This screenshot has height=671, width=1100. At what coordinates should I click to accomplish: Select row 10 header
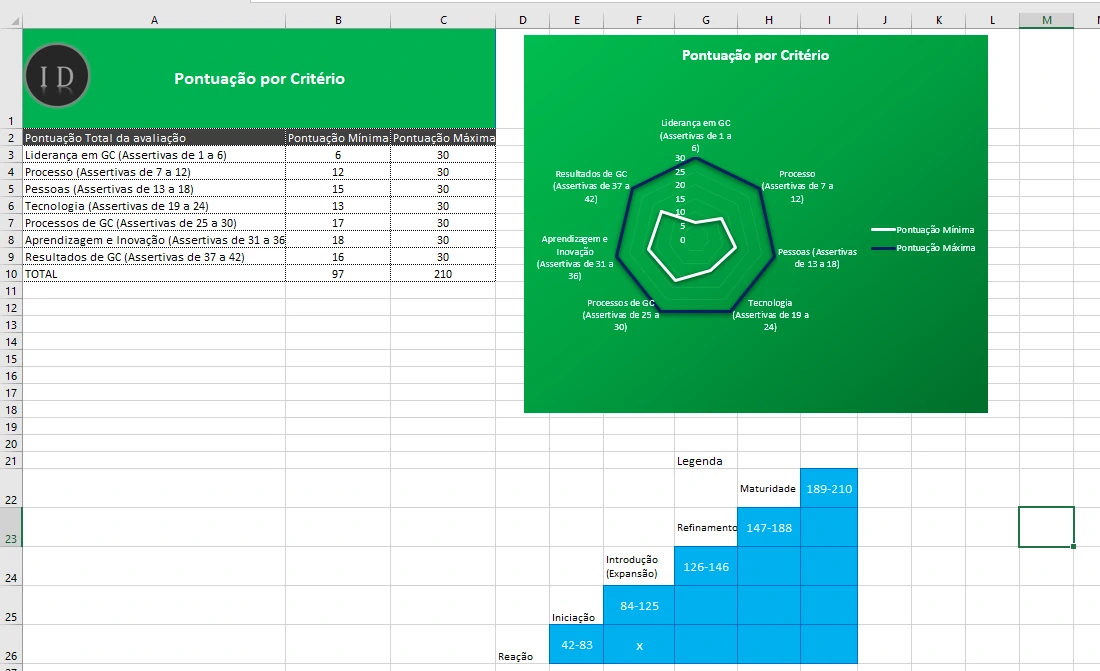coord(11,273)
